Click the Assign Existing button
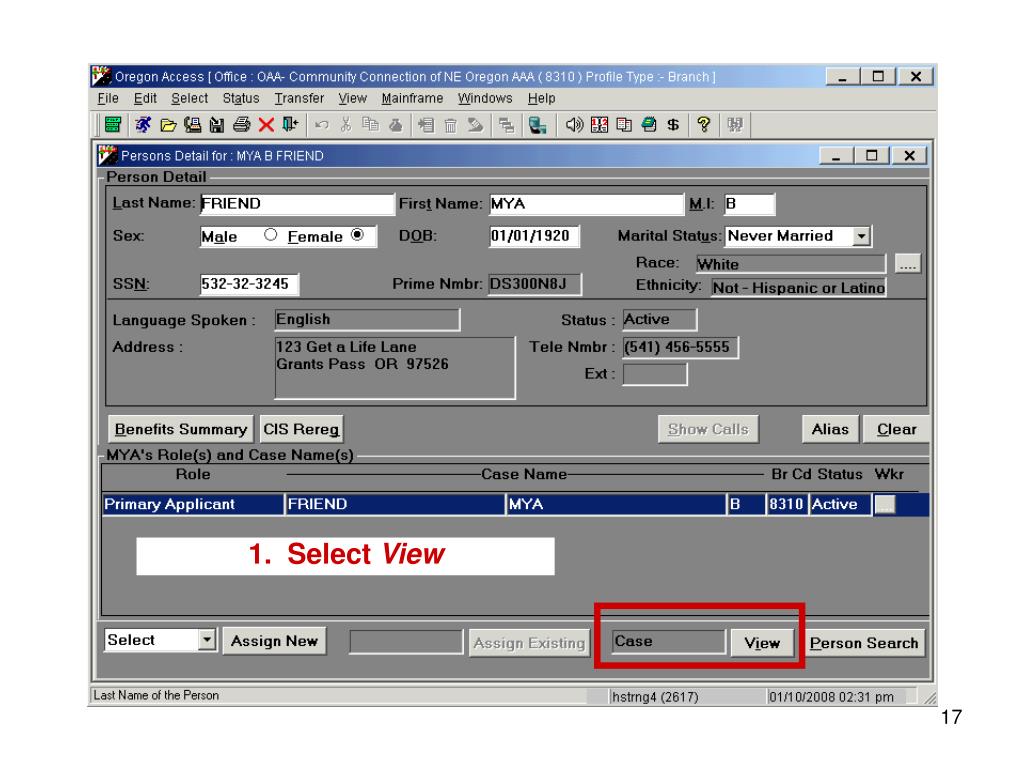The width and height of the screenshot is (1024, 768). click(x=529, y=643)
